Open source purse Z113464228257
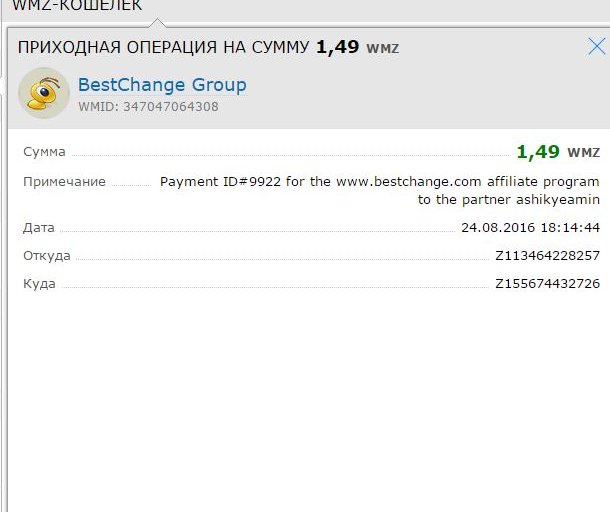This screenshot has height=512, width=610. coord(547,256)
